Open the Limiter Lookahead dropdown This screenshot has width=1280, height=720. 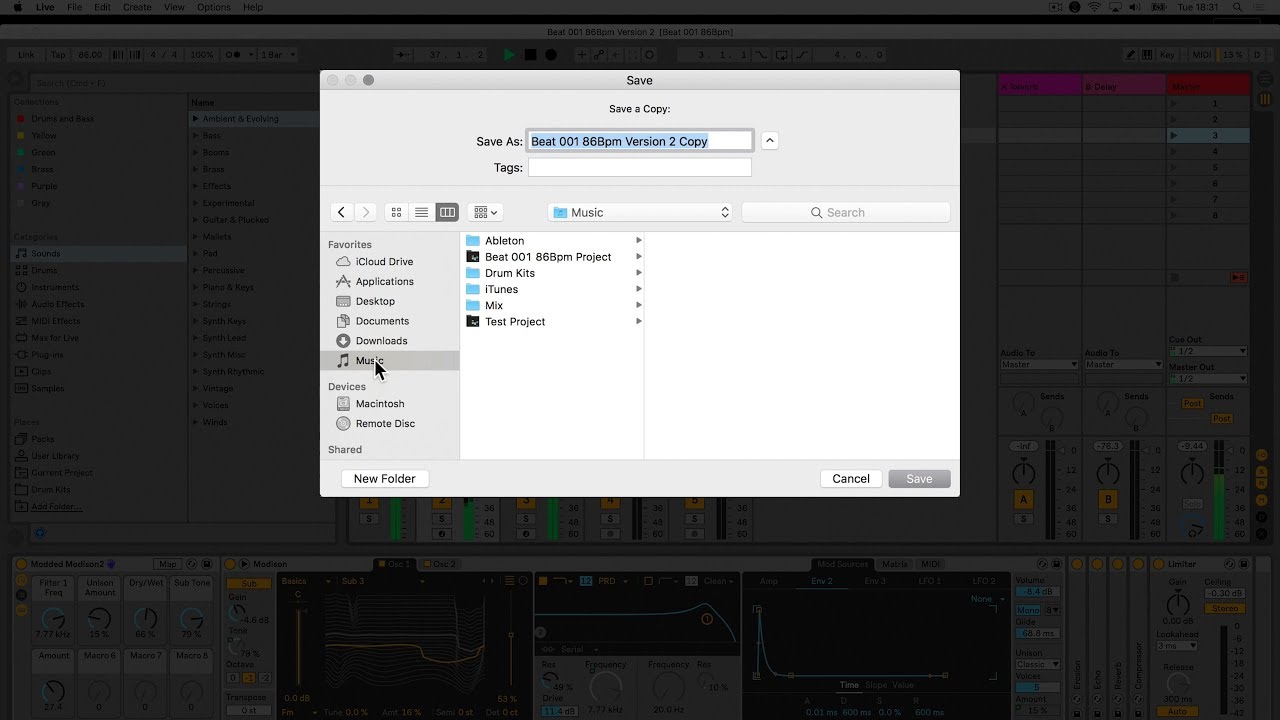click(x=1177, y=646)
